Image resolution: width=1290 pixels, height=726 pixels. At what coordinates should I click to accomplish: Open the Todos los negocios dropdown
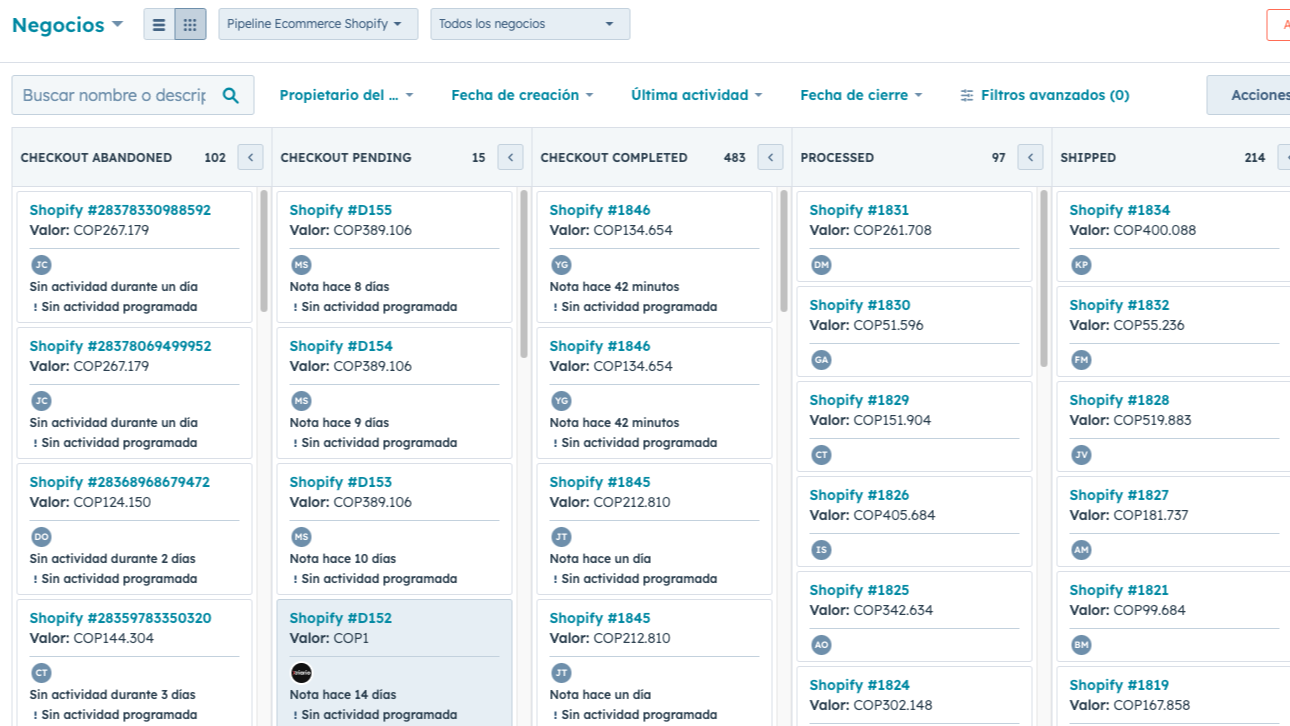[530, 24]
